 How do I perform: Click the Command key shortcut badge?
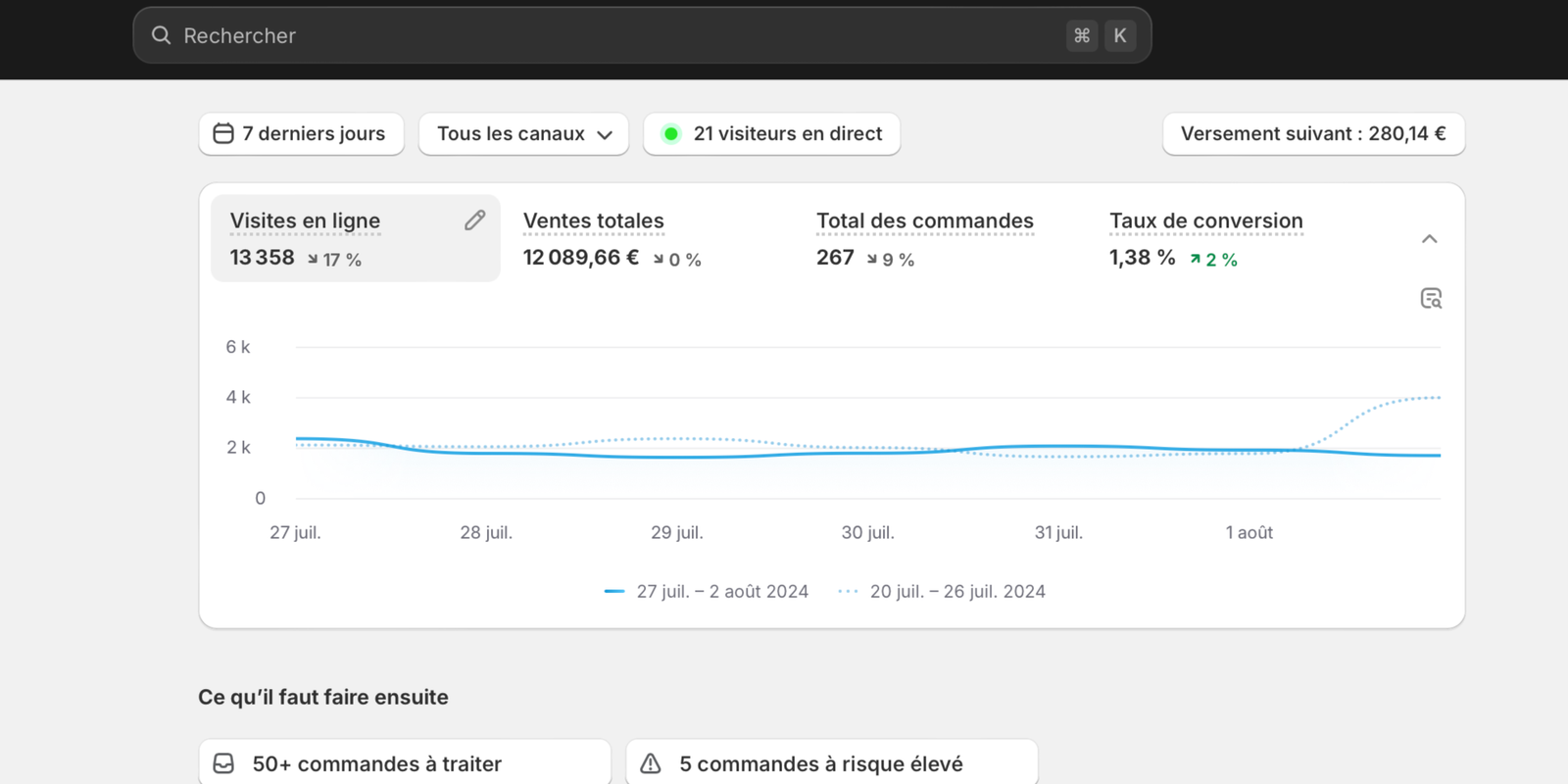1082,35
